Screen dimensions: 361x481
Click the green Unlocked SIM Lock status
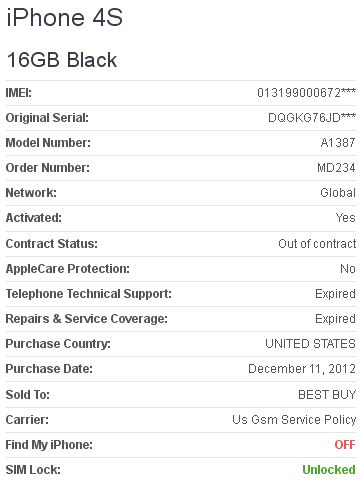329,470
